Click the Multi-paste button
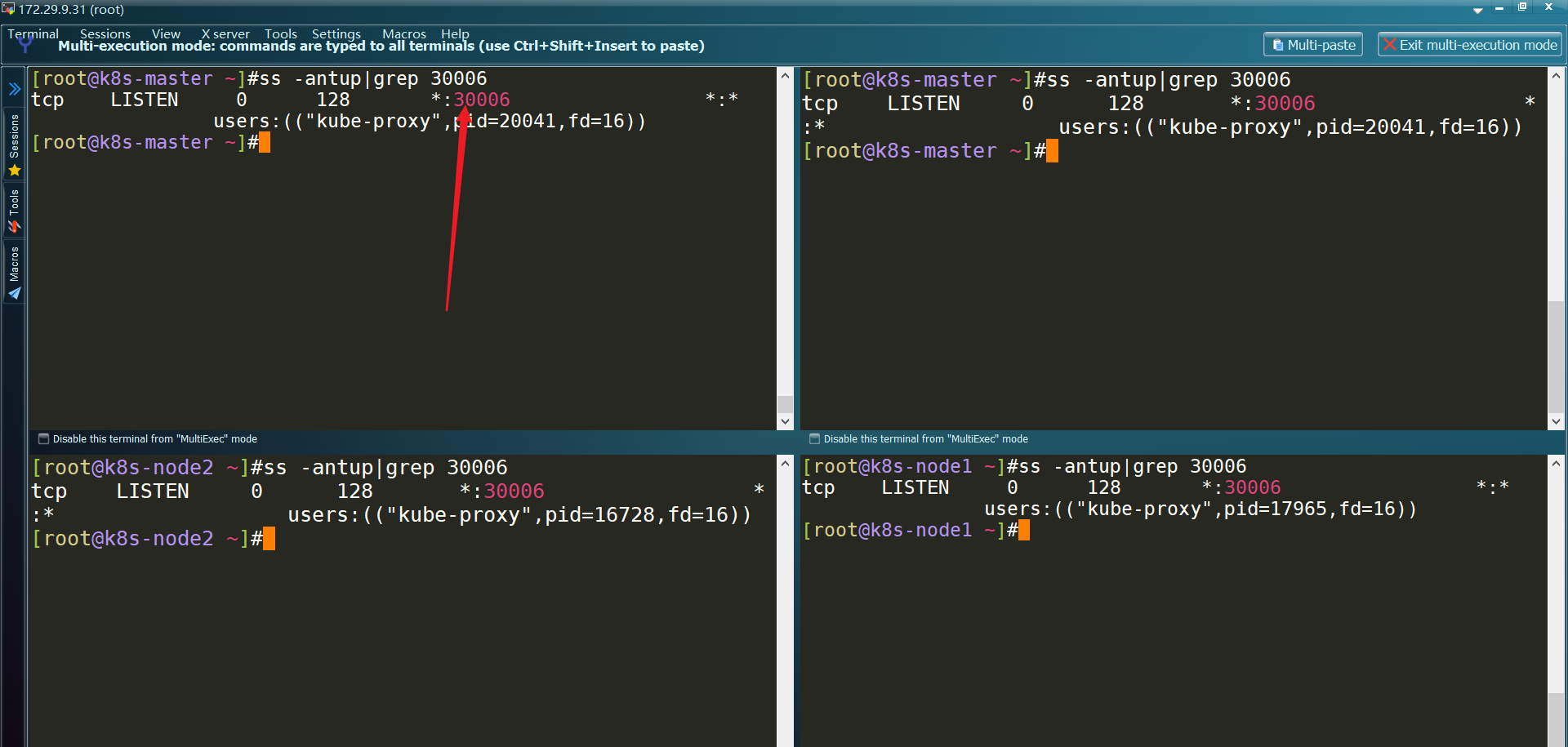 (x=1313, y=45)
